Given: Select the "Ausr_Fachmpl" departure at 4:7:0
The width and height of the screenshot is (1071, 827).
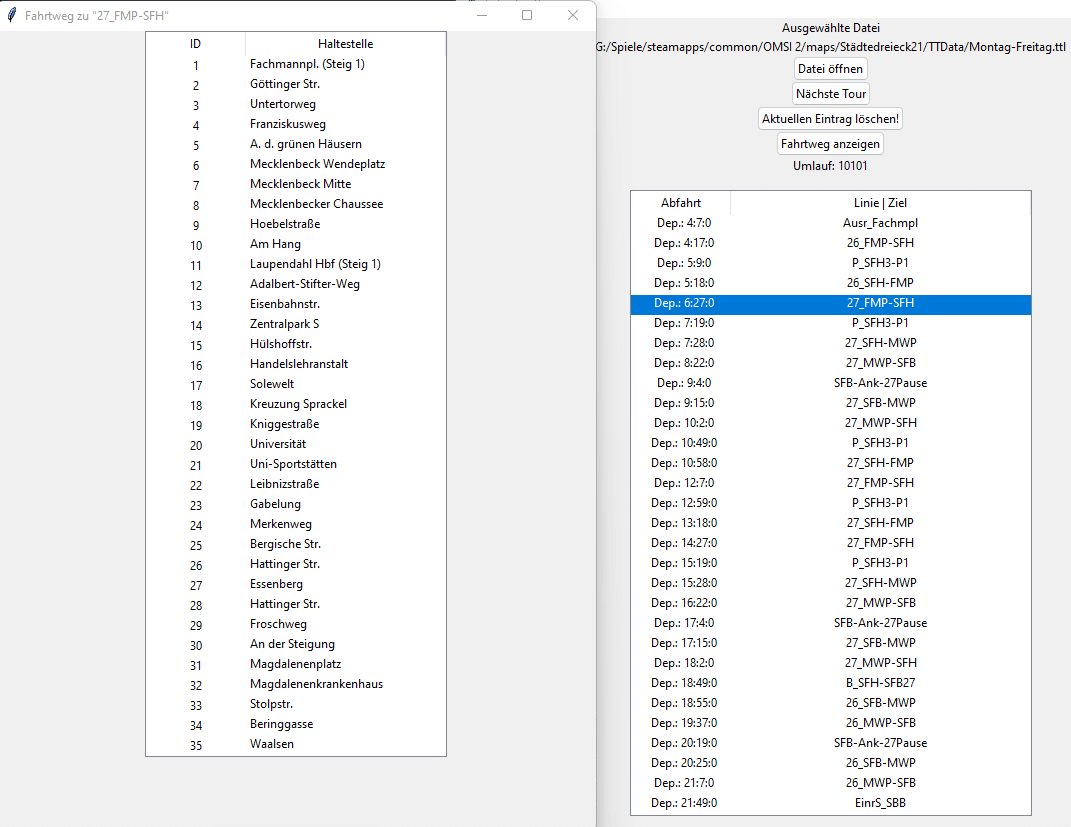Looking at the screenshot, I should [880, 223].
